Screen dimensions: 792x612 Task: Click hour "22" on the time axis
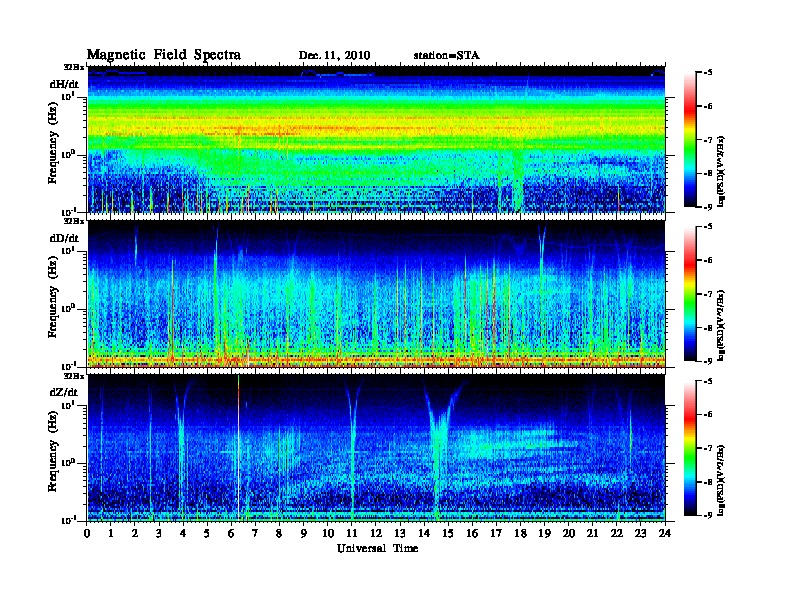[x=617, y=533]
